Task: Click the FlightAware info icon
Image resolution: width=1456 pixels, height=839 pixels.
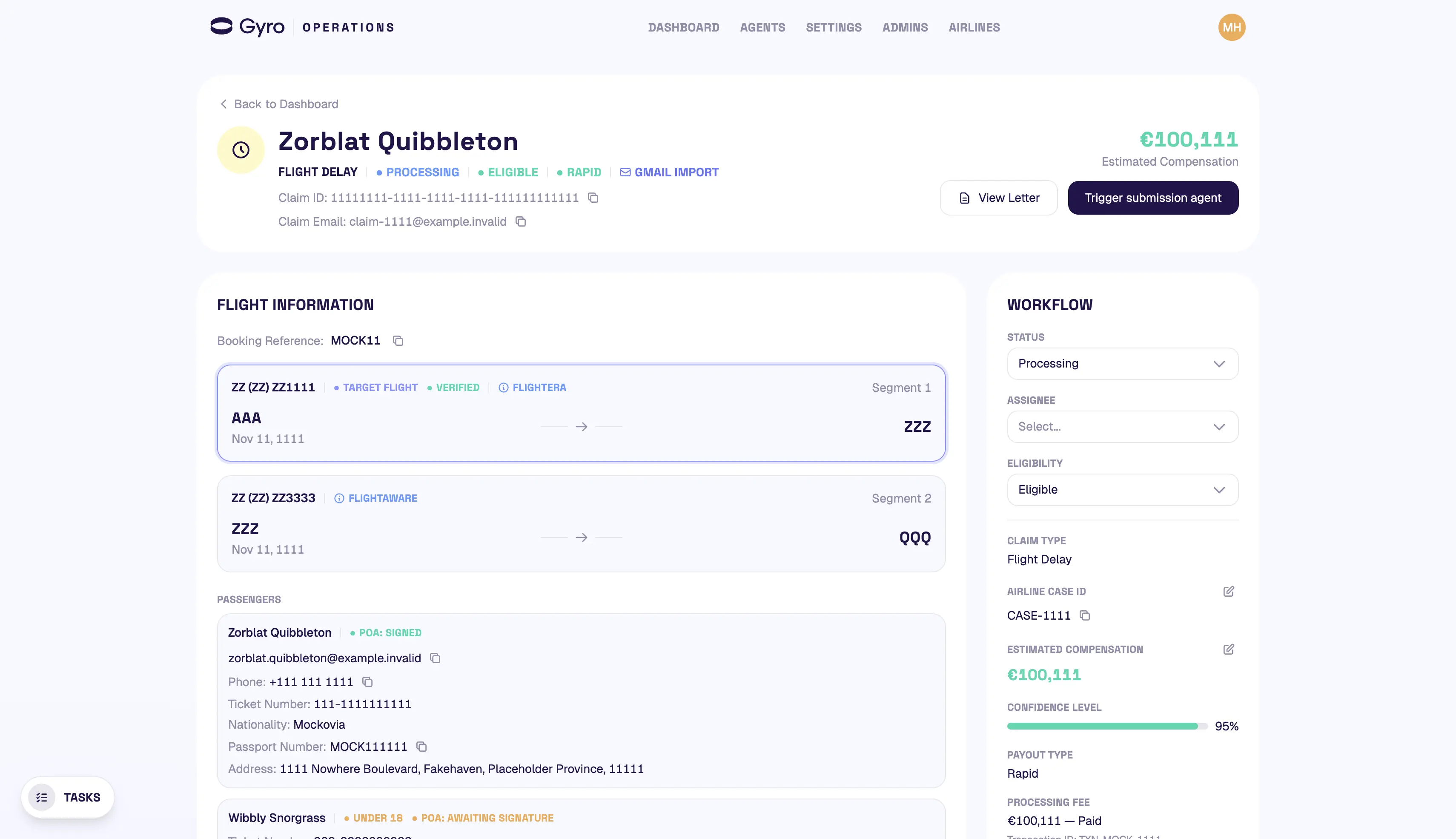Action: [x=339, y=498]
